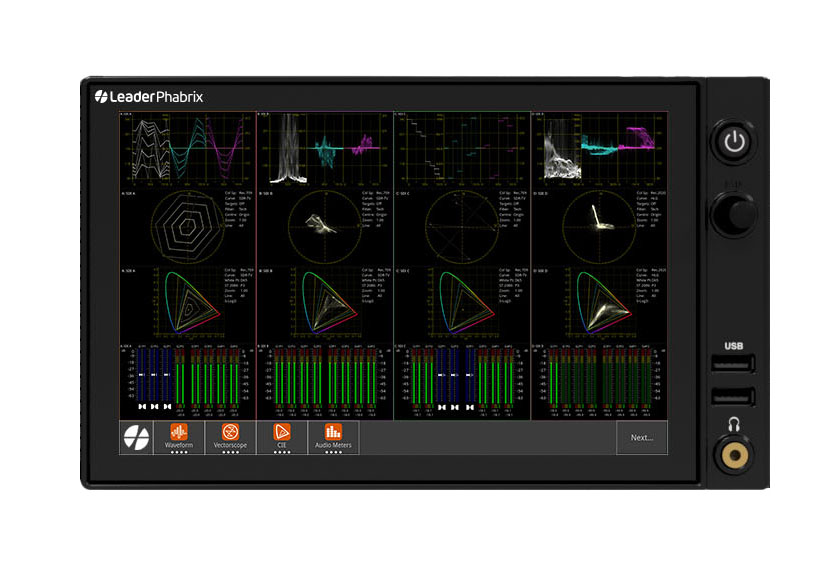Select the SDI C audio meters panel
The height and width of the screenshot is (563, 838).
click(462, 381)
